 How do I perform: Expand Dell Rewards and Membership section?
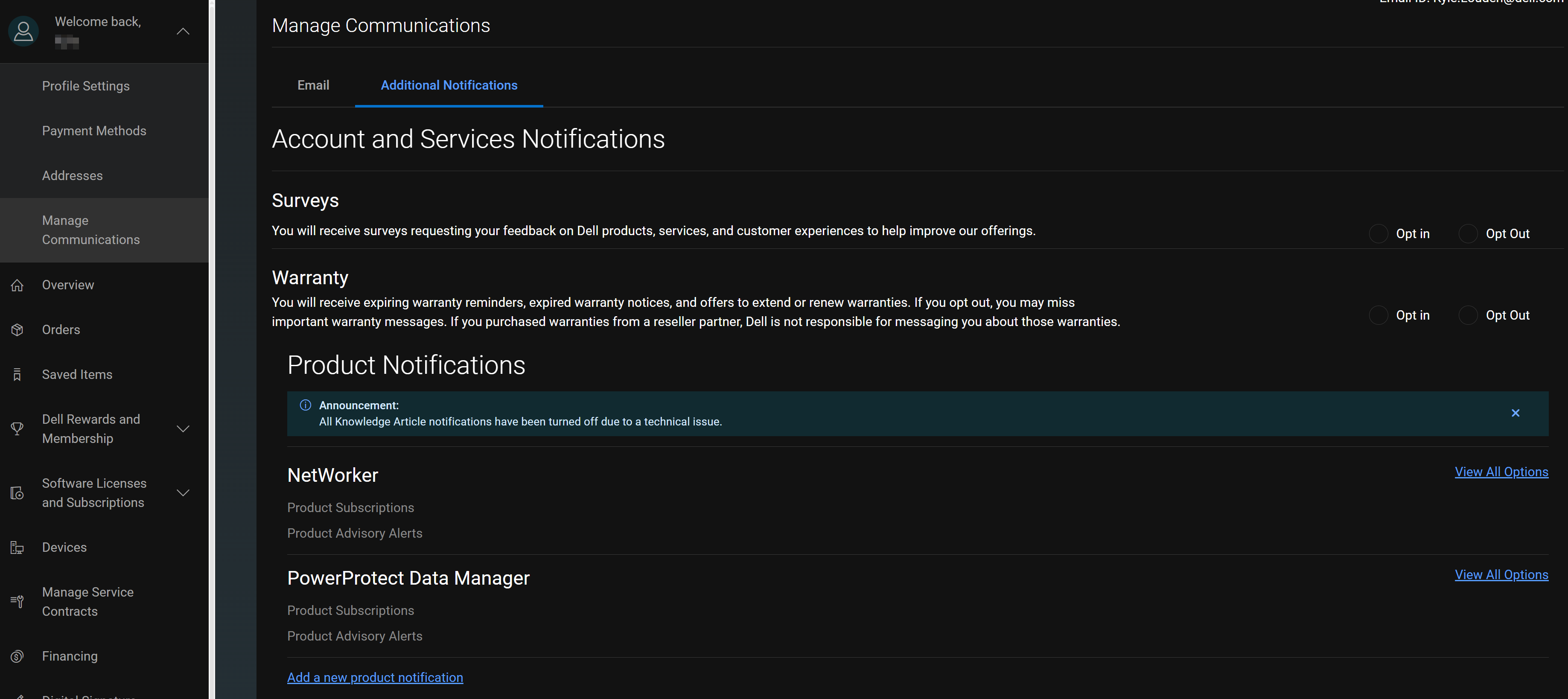click(x=183, y=428)
